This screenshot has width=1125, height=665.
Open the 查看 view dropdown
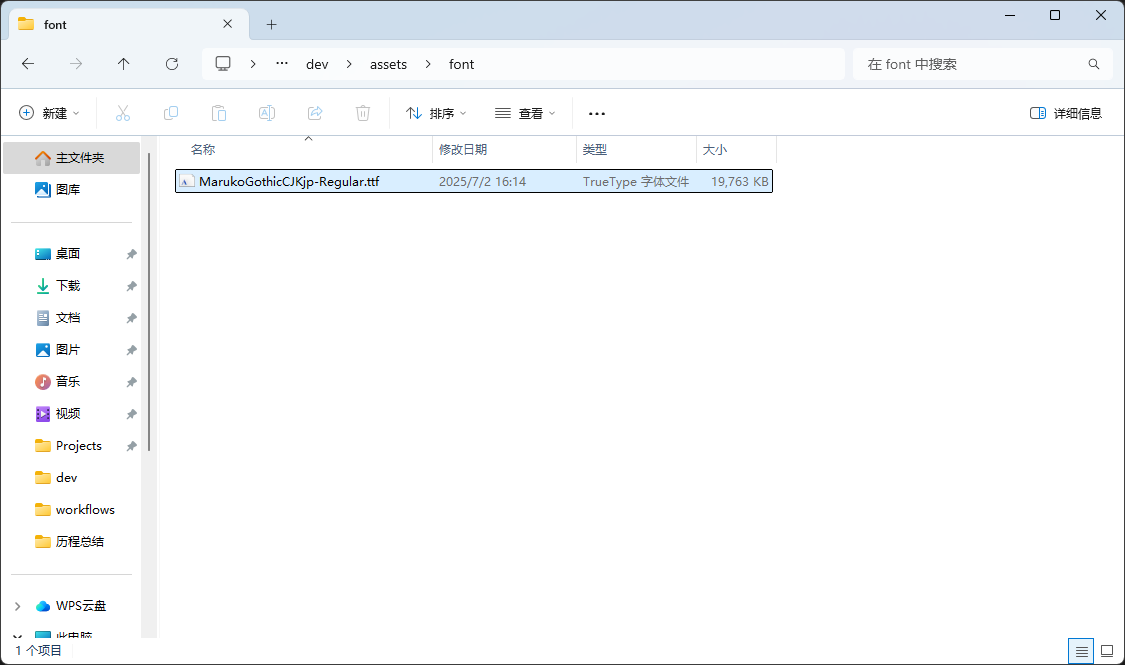(x=525, y=113)
